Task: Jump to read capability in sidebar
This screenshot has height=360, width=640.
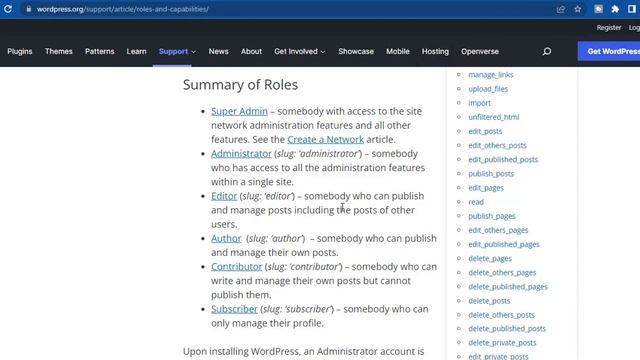Action: click(476, 202)
